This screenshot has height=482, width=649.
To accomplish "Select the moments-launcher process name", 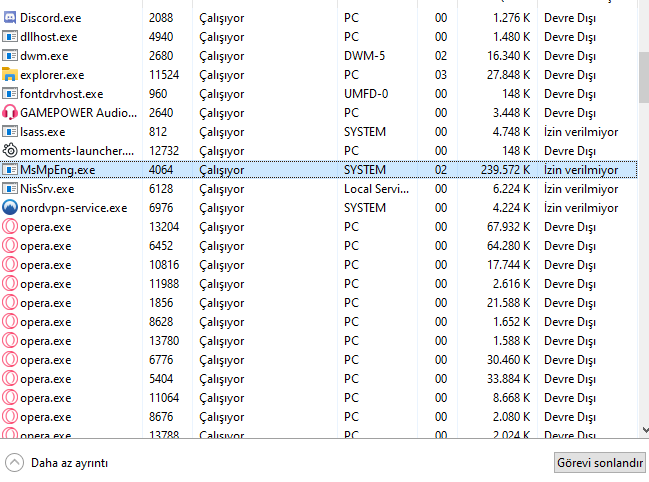I will pyautogui.click(x=77, y=151).
